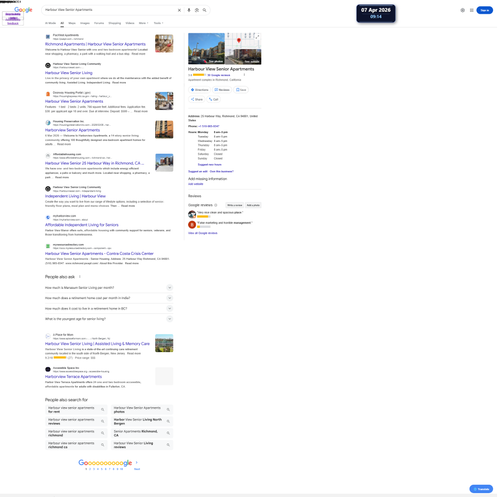Click search icon on 'apartments for rent' suggestion

click(x=103, y=410)
